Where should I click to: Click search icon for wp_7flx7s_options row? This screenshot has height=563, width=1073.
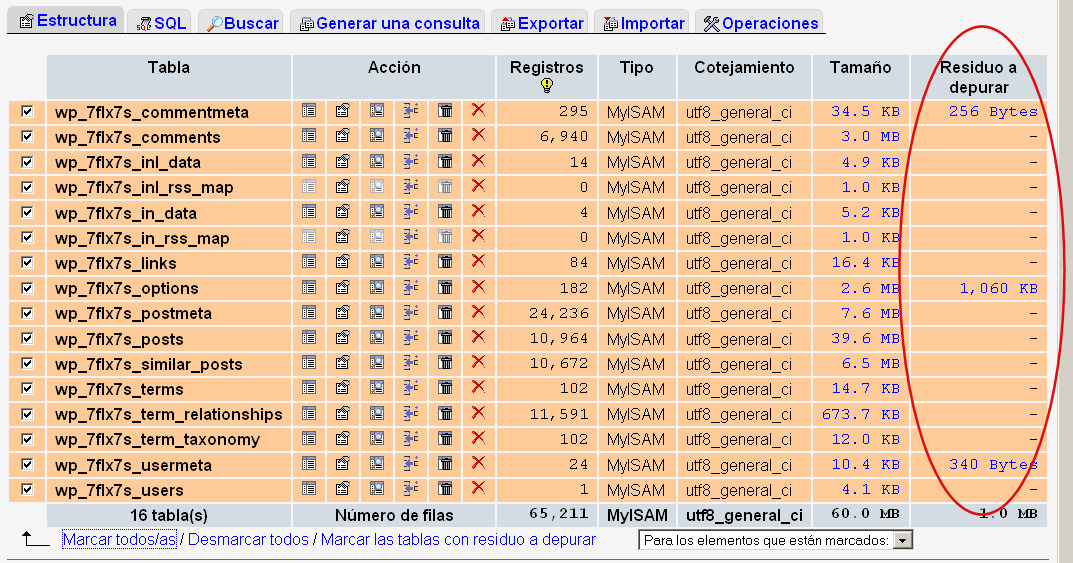point(376,288)
